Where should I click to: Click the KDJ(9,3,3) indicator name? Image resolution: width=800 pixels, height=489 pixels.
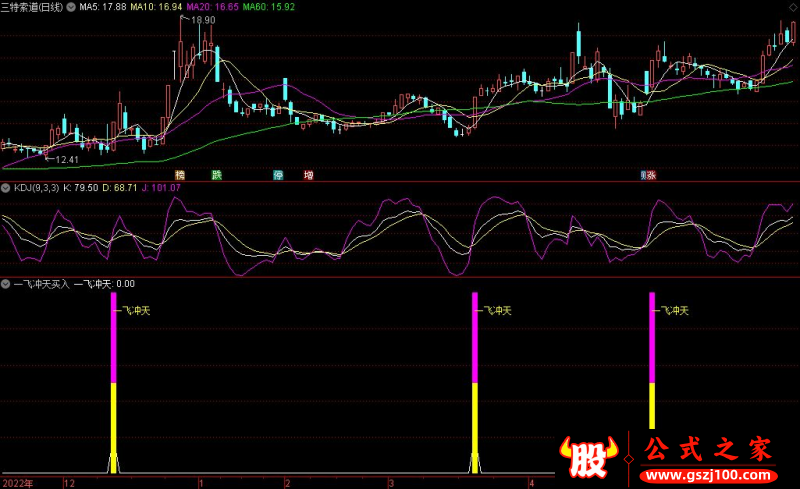(x=36, y=187)
